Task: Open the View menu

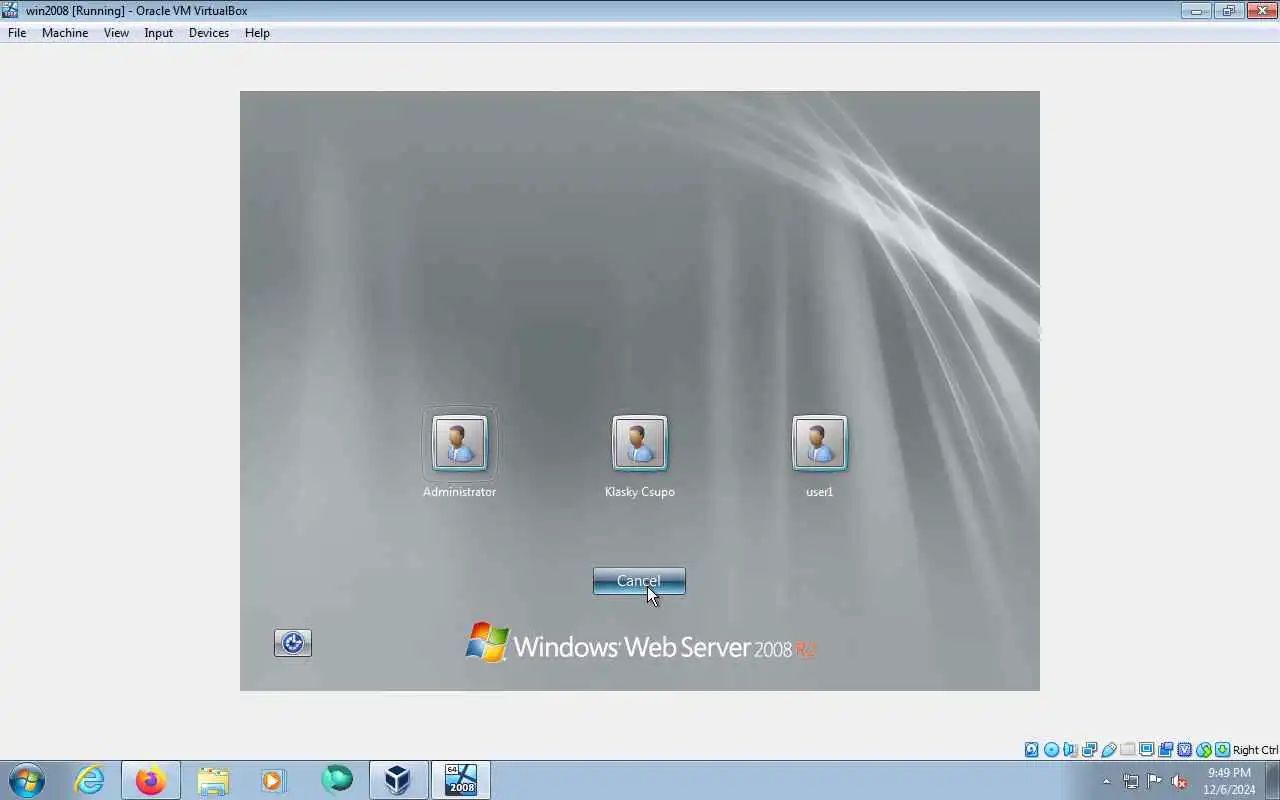Action: point(116,33)
